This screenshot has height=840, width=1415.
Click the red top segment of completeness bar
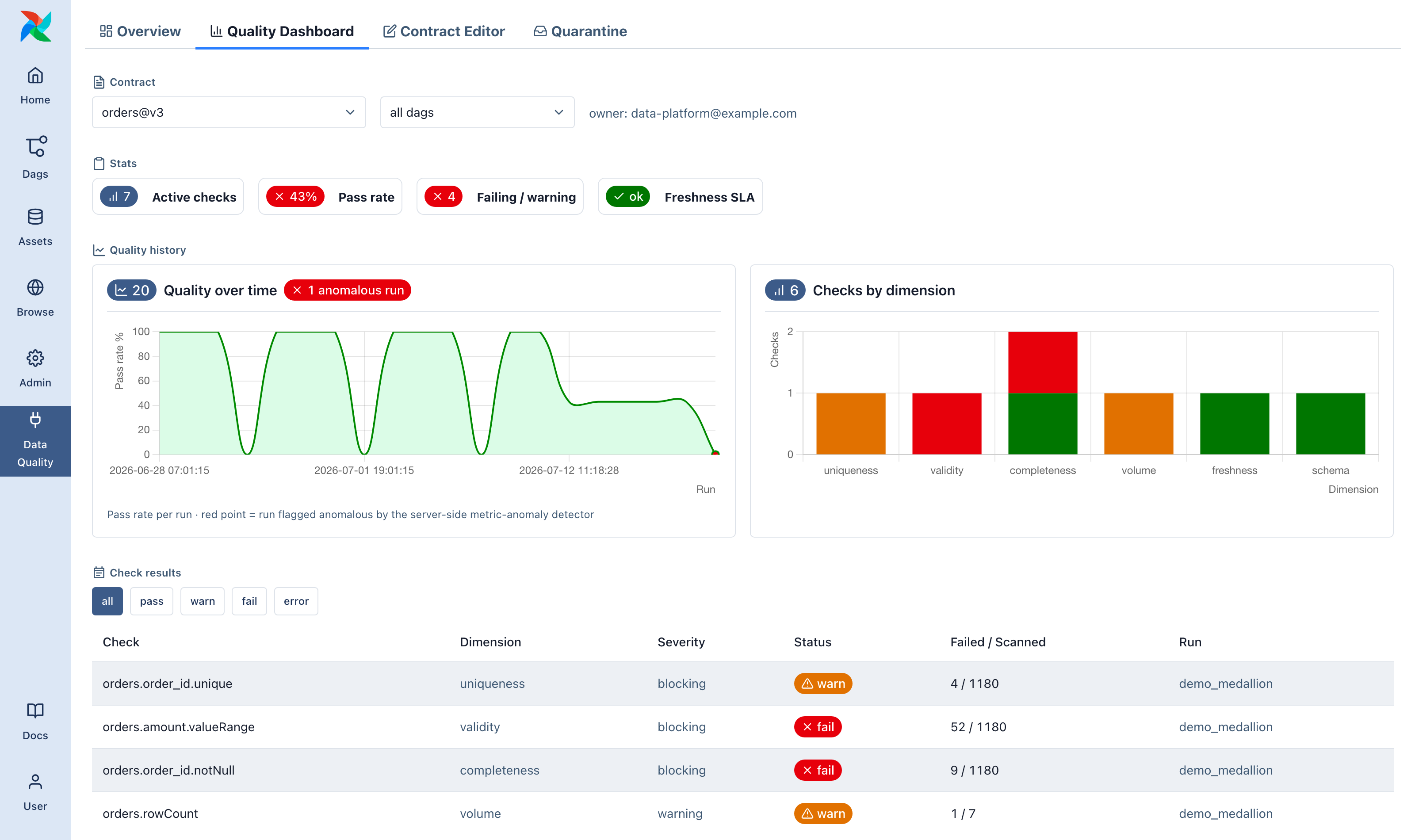coord(1043,362)
